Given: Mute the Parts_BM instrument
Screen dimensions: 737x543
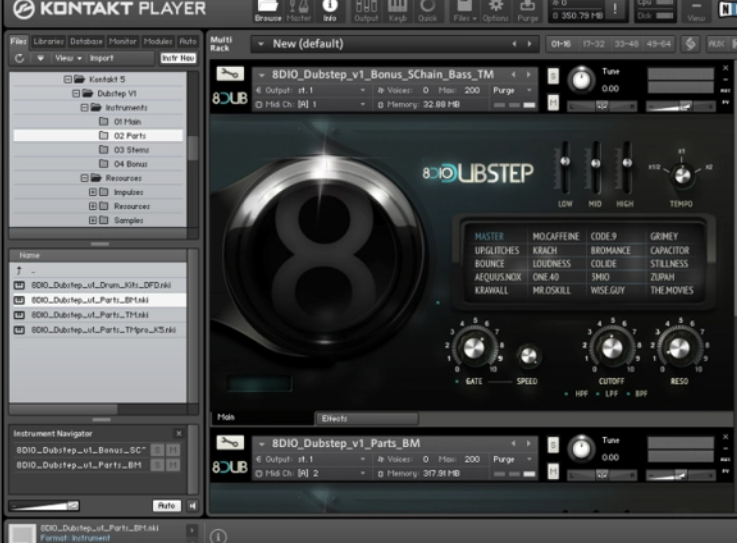Looking at the screenshot, I should pyautogui.click(x=553, y=471).
